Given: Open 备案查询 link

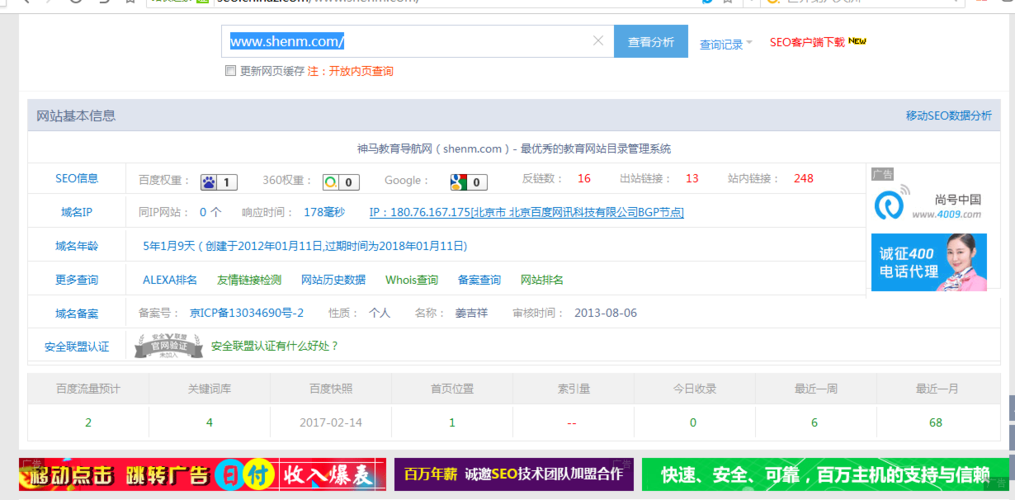Looking at the screenshot, I should point(479,280).
